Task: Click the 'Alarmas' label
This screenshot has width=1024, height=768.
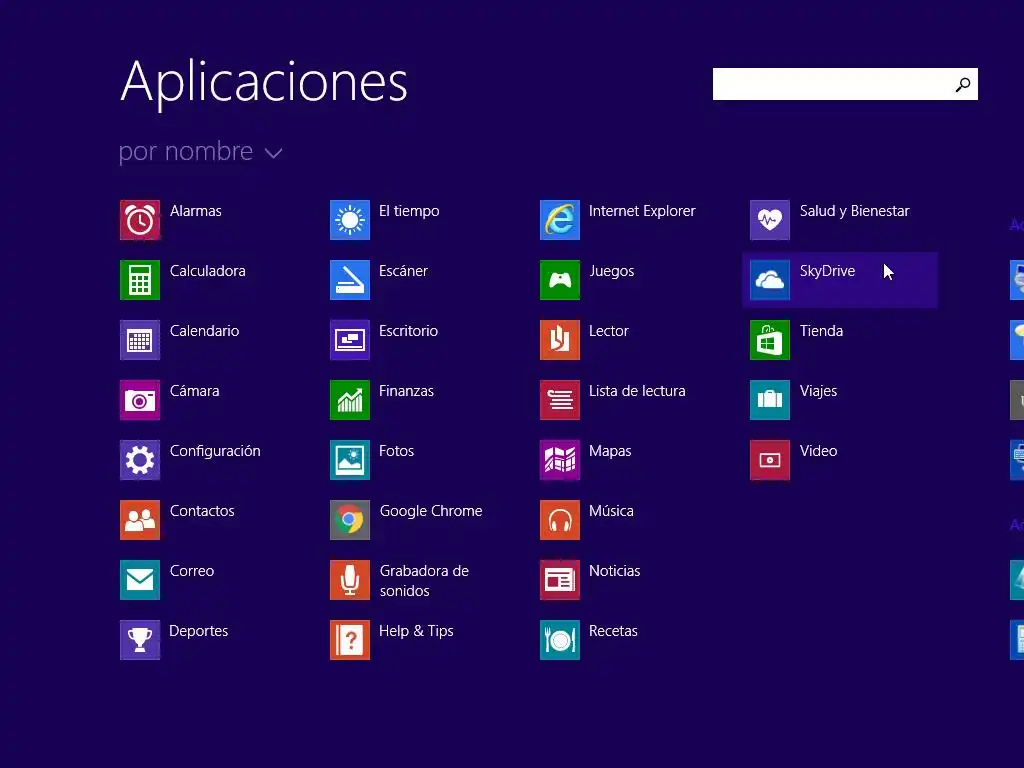Action: [196, 211]
